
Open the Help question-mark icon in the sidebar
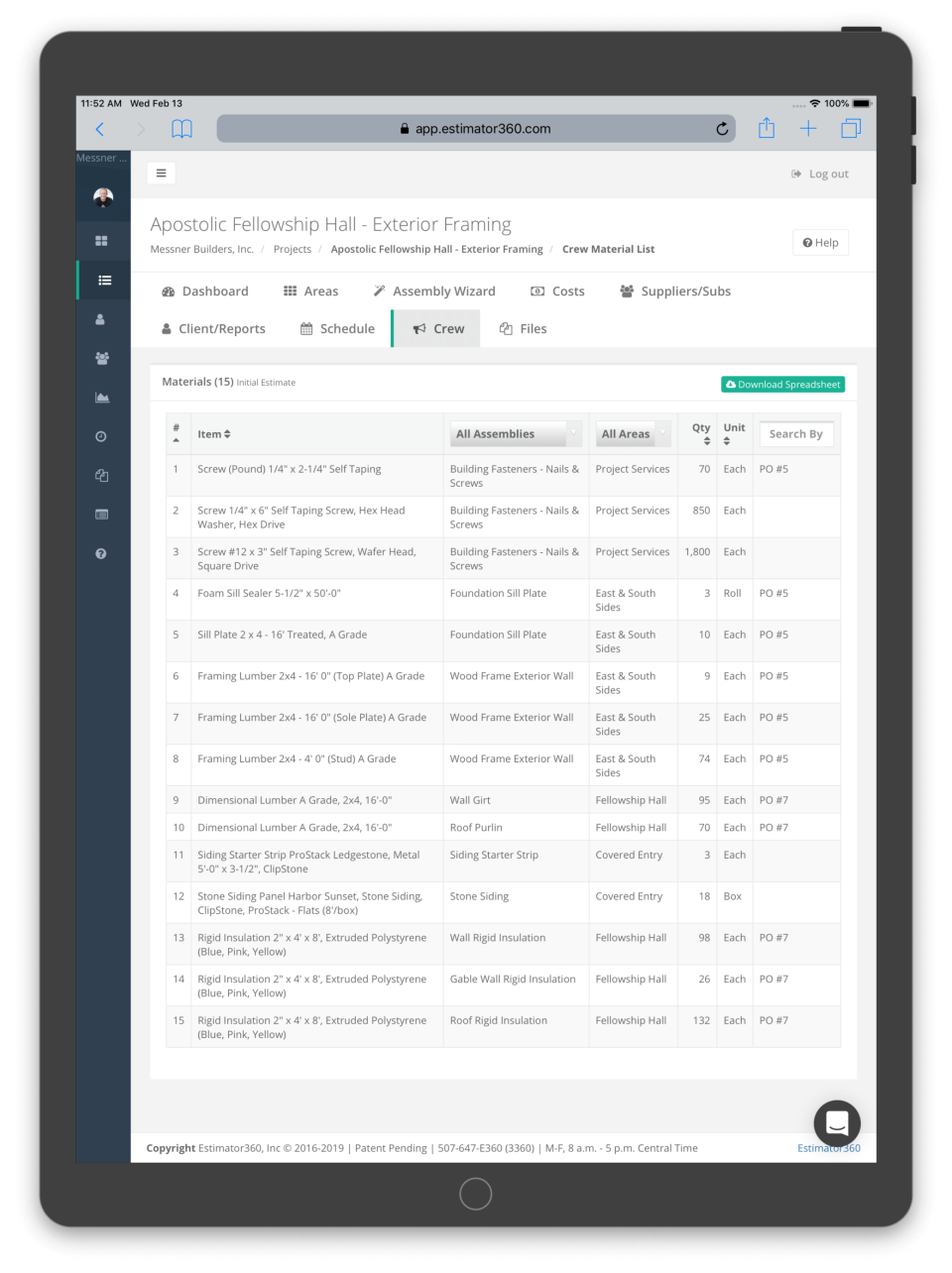pos(102,553)
